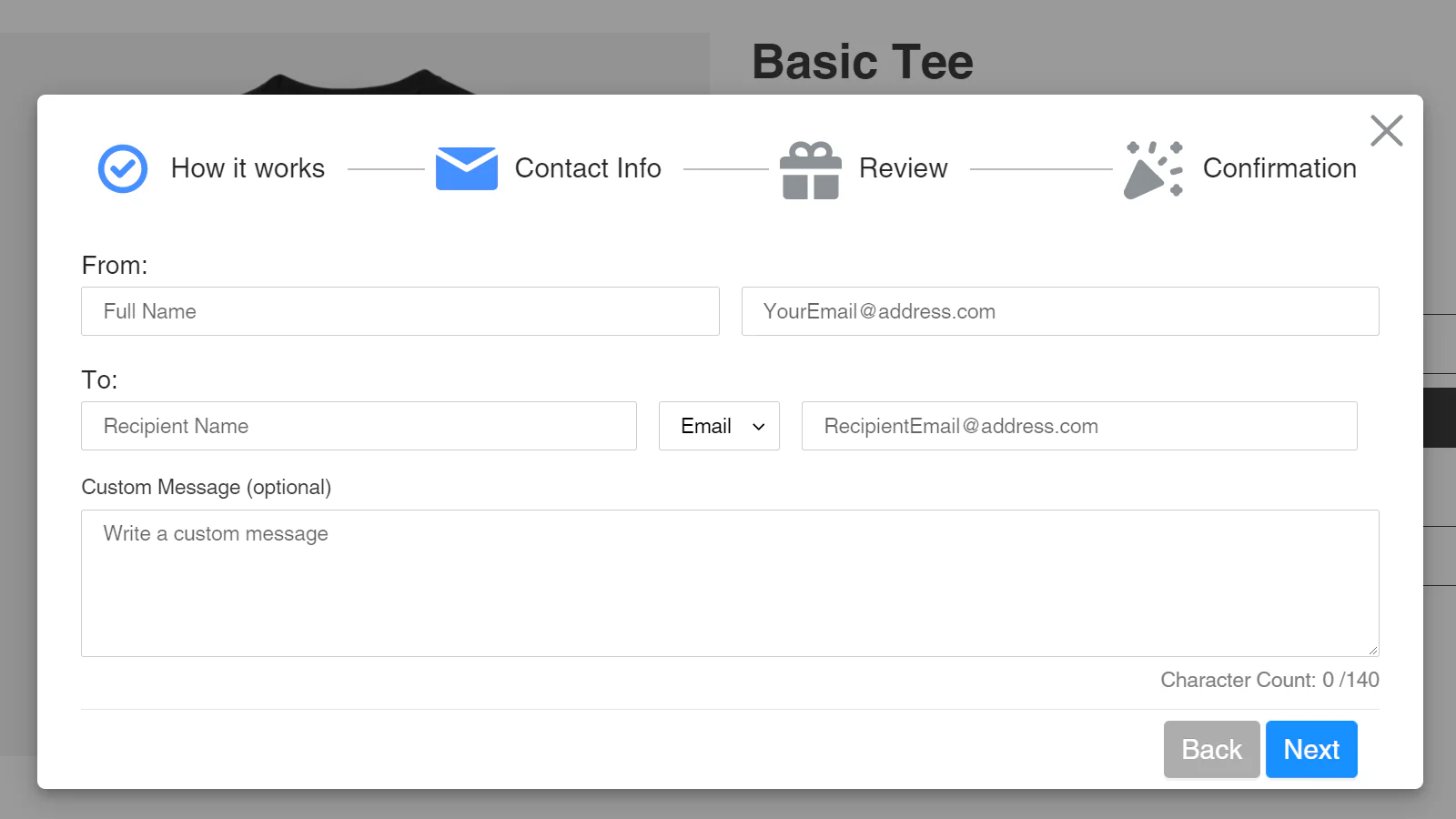Click the Basic Tee product title behind dialog
The height and width of the screenshot is (819, 1456).
863,62
